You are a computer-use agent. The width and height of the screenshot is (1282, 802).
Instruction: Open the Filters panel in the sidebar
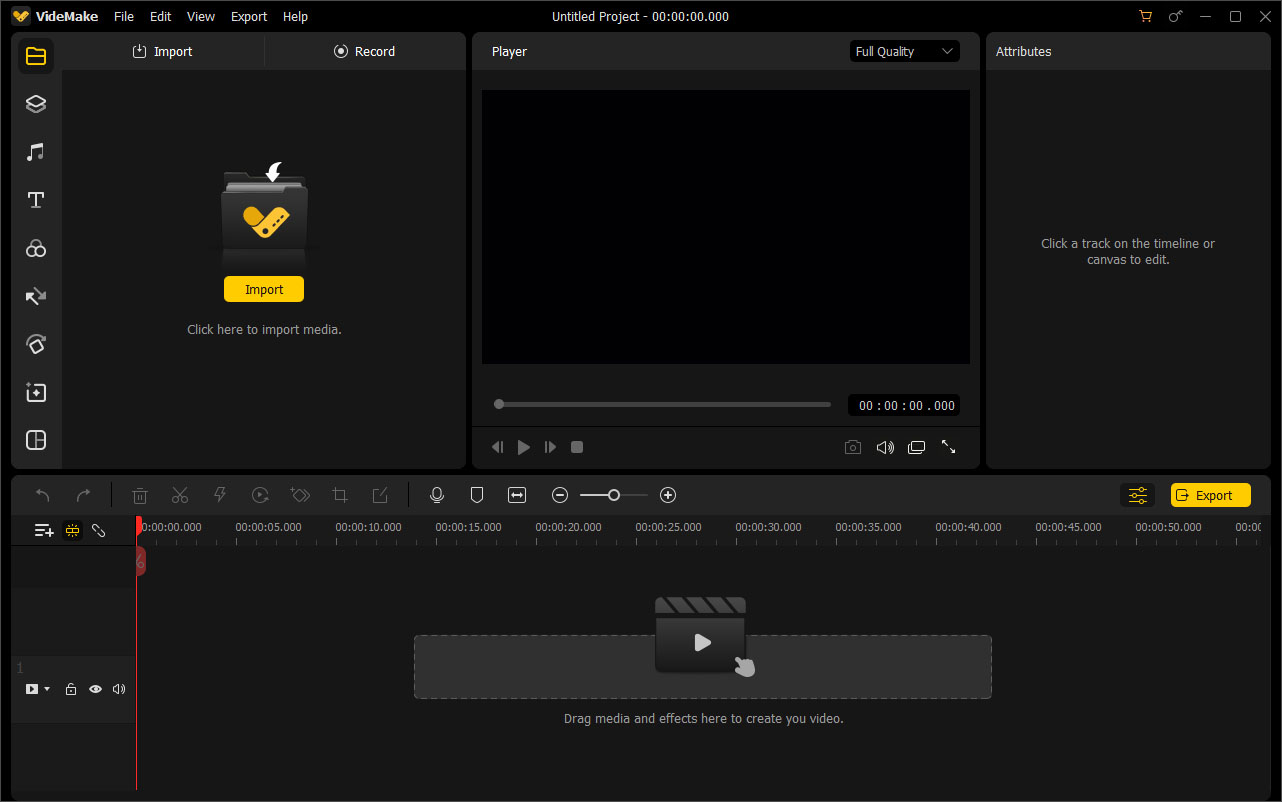click(36, 248)
